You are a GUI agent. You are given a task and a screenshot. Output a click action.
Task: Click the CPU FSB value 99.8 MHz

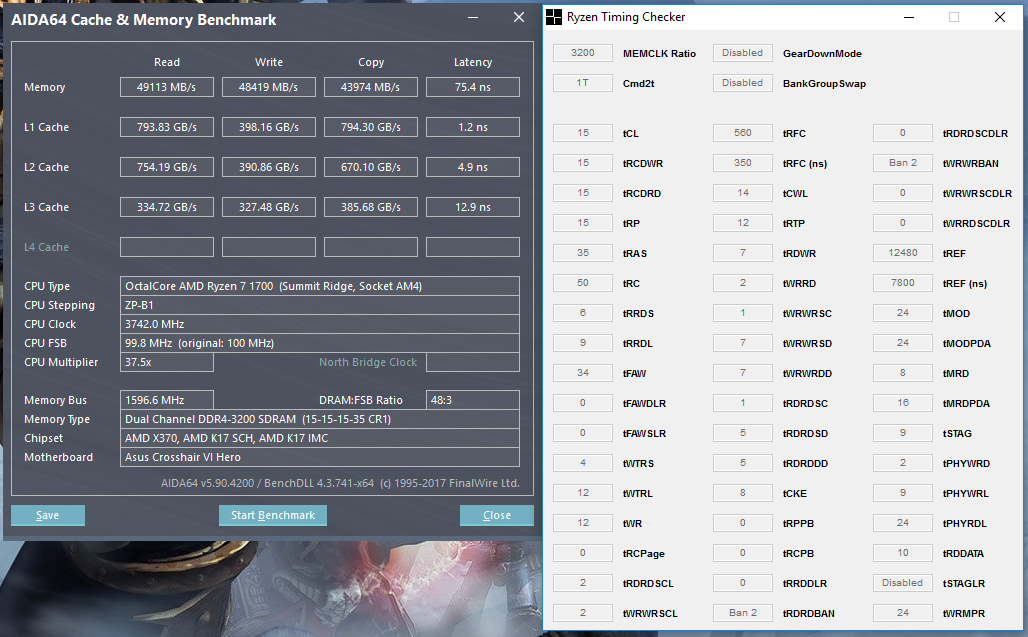point(320,343)
